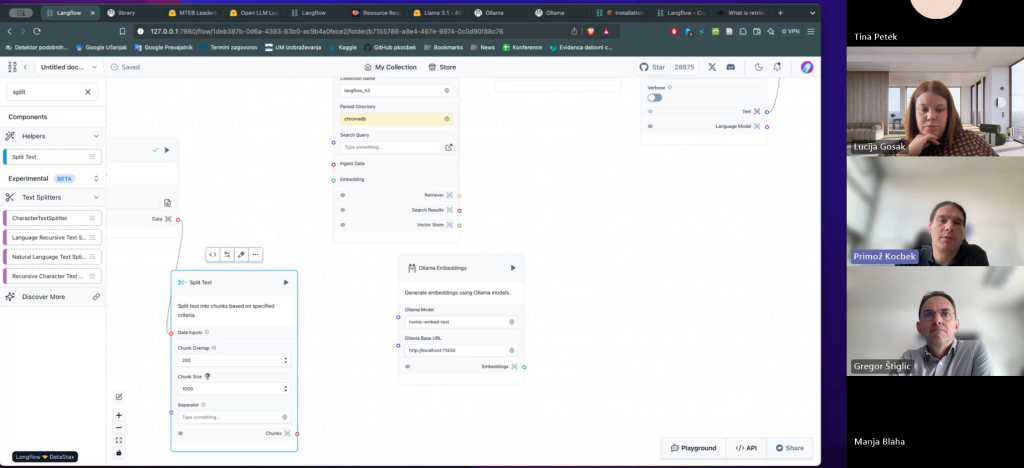Open the Untitled document dropdown
This screenshot has width=1024, height=468.
tap(69, 67)
